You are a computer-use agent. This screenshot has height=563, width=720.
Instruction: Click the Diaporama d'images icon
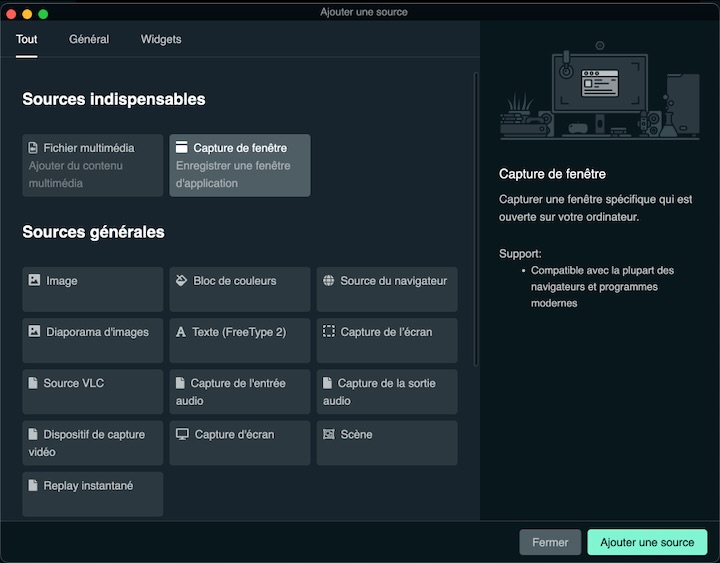click(x=34, y=332)
